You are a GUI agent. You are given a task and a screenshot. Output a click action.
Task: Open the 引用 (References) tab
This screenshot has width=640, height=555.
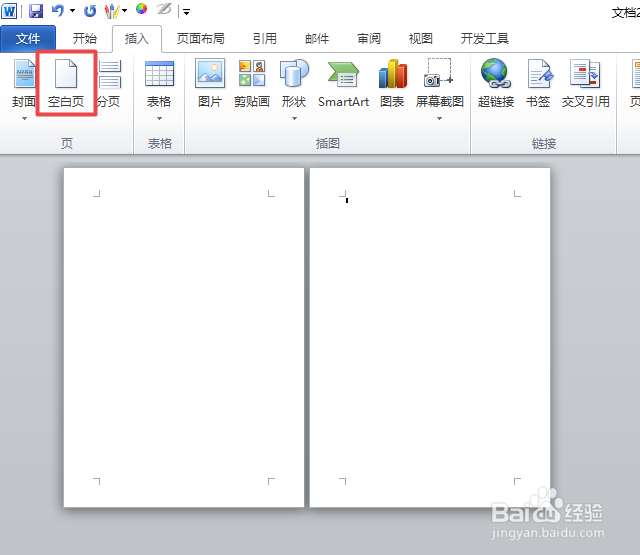[264, 39]
